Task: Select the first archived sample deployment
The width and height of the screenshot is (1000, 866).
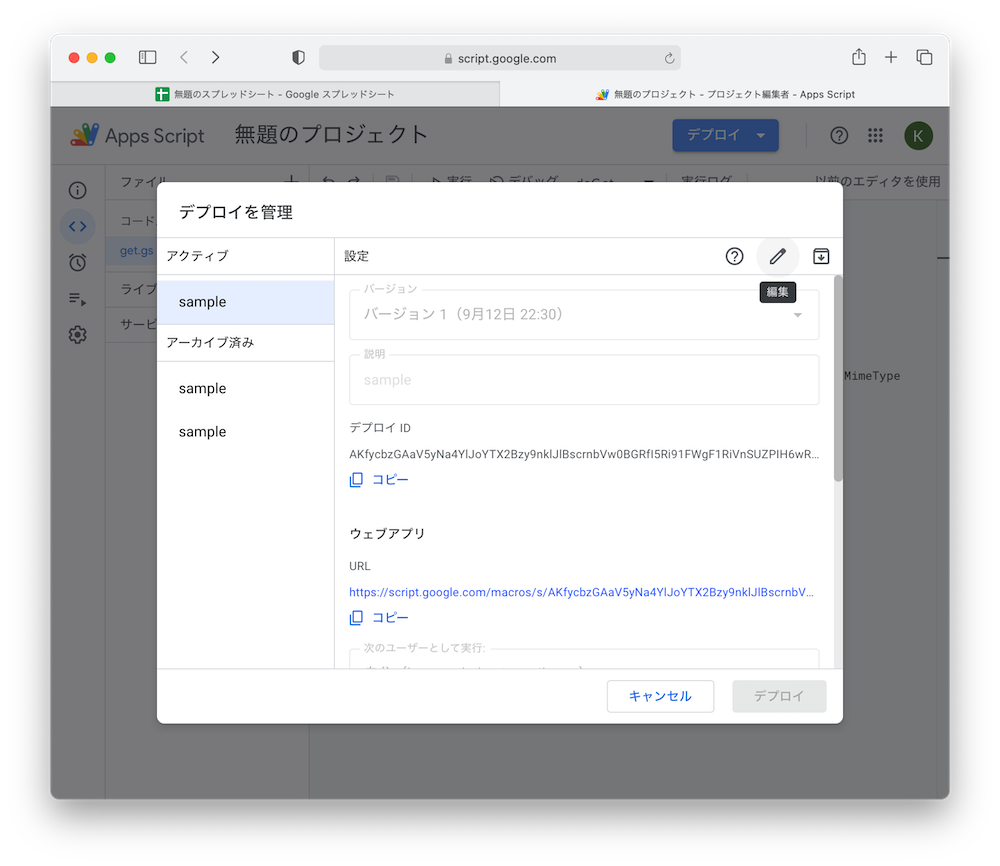Action: point(246,388)
